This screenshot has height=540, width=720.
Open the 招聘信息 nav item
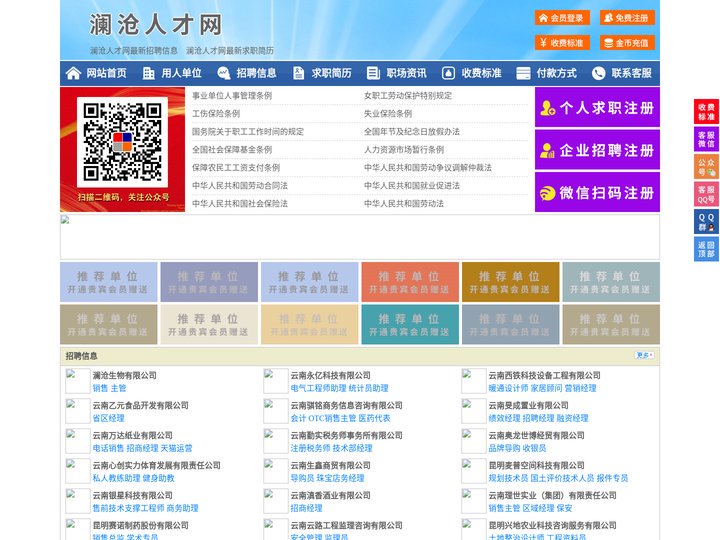pyautogui.click(x=256, y=73)
